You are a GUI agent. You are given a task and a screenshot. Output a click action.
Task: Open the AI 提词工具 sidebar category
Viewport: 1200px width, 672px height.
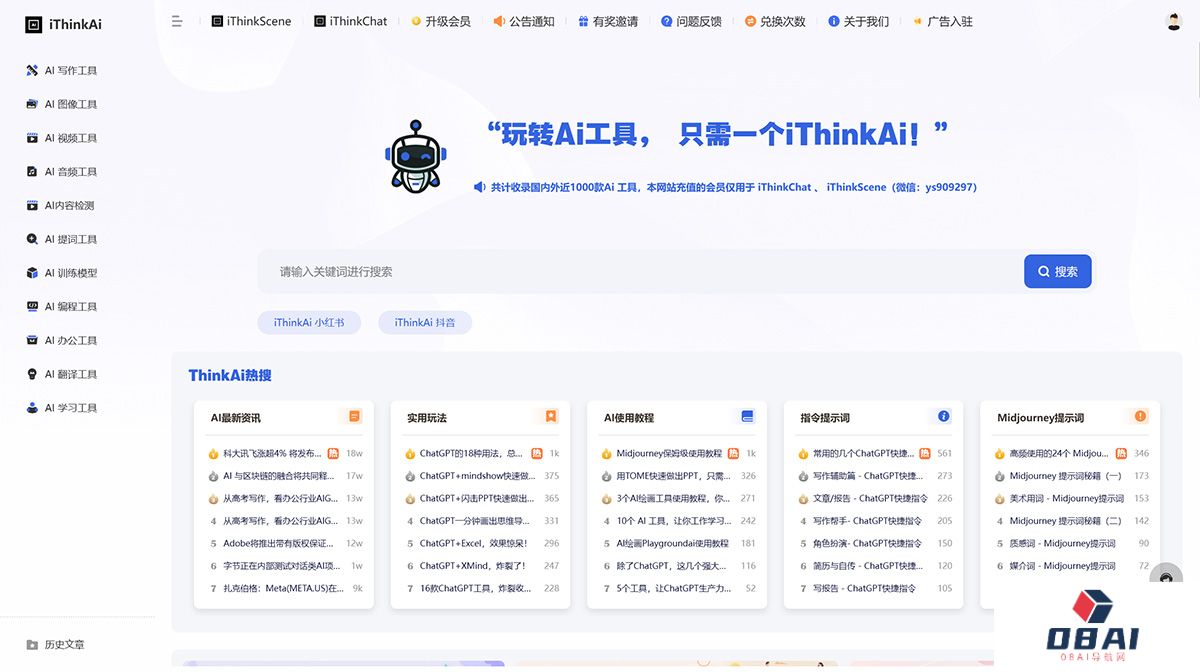(62, 240)
